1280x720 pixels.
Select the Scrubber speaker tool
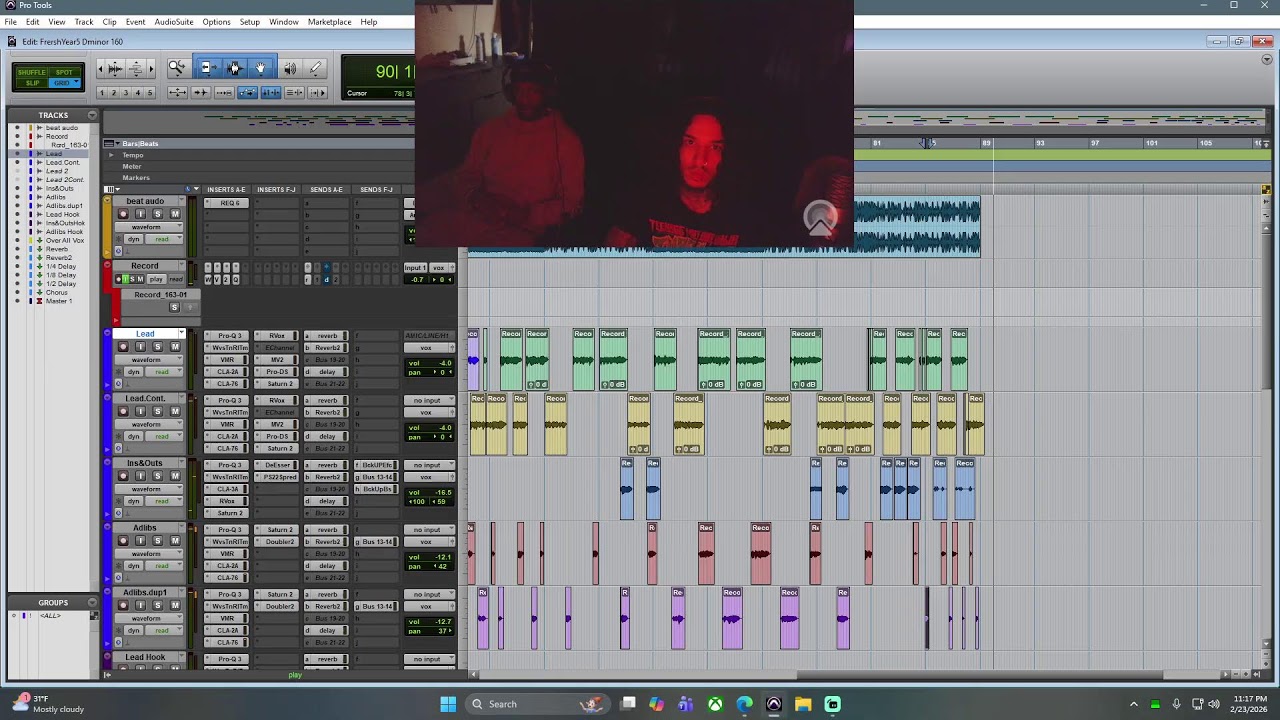tap(290, 68)
